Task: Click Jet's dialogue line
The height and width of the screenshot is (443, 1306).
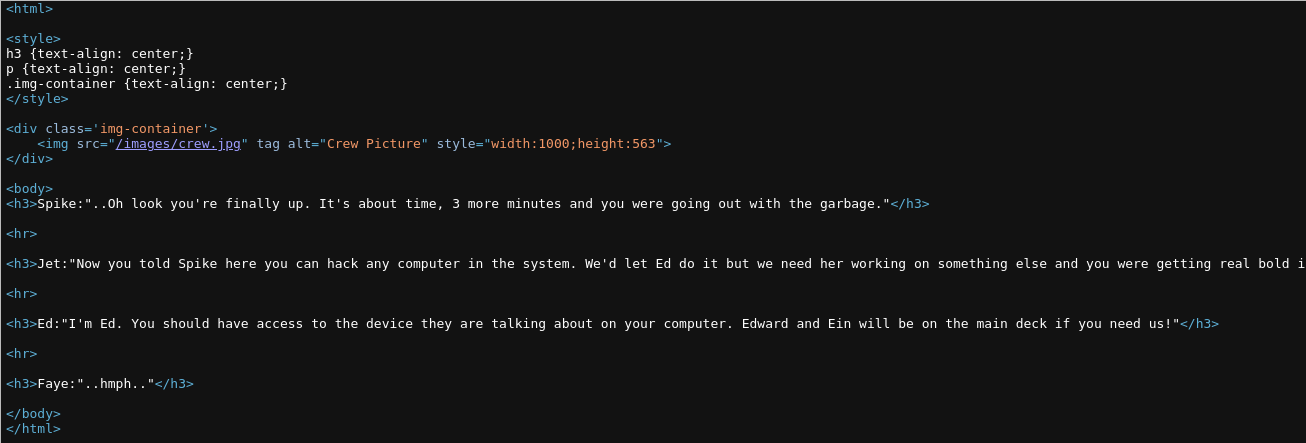Action: [655, 264]
